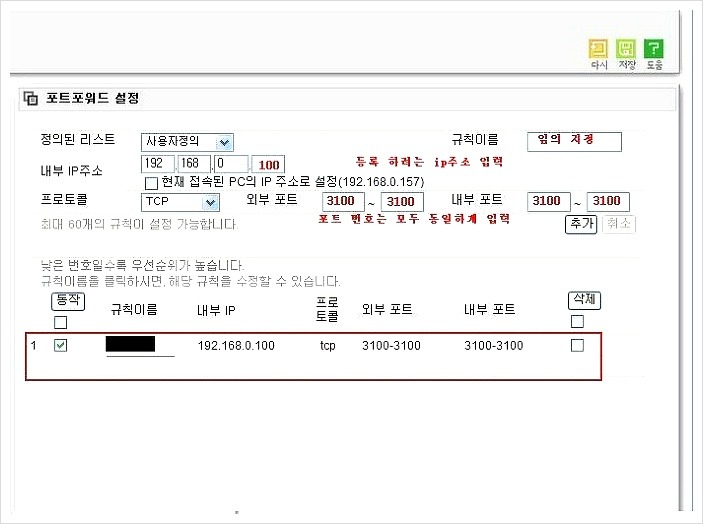Click the 동작 button
703x524 pixels.
pyautogui.click(x=68, y=300)
